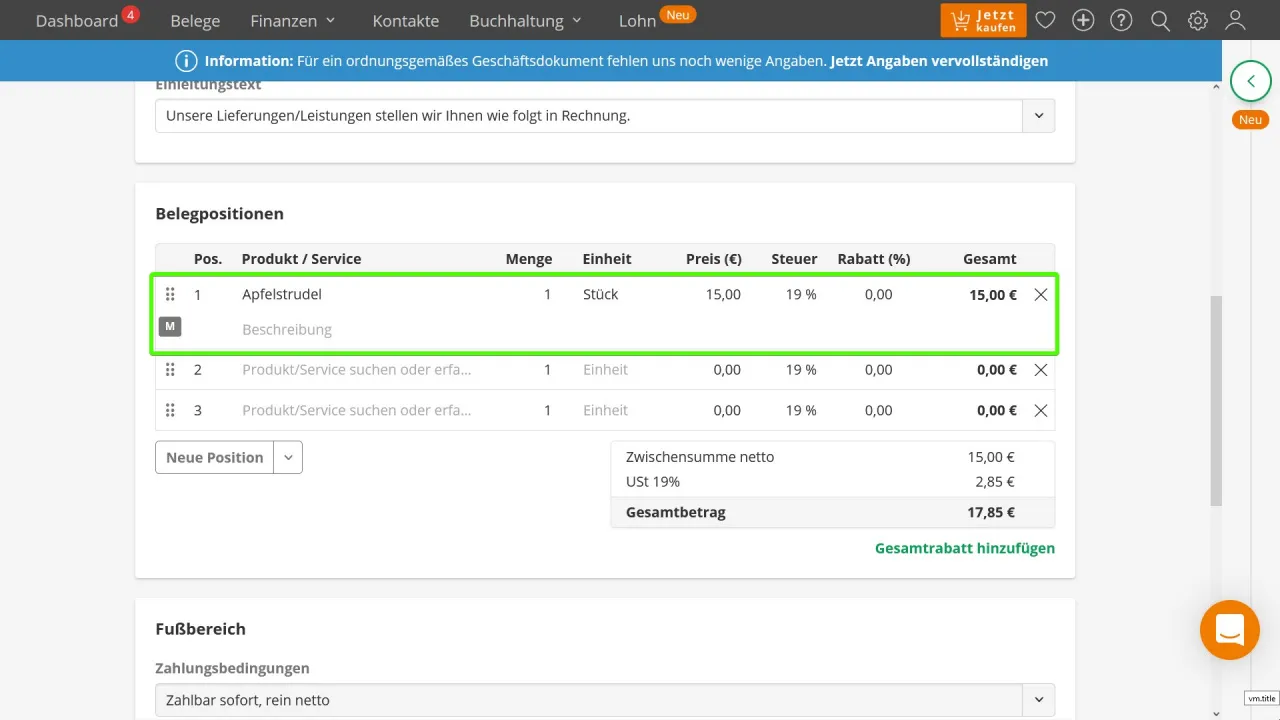This screenshot has width=1280, height=720.
Task: Expand Zahlungsbedingungen dropdown
Action: tap(1038, 700)
